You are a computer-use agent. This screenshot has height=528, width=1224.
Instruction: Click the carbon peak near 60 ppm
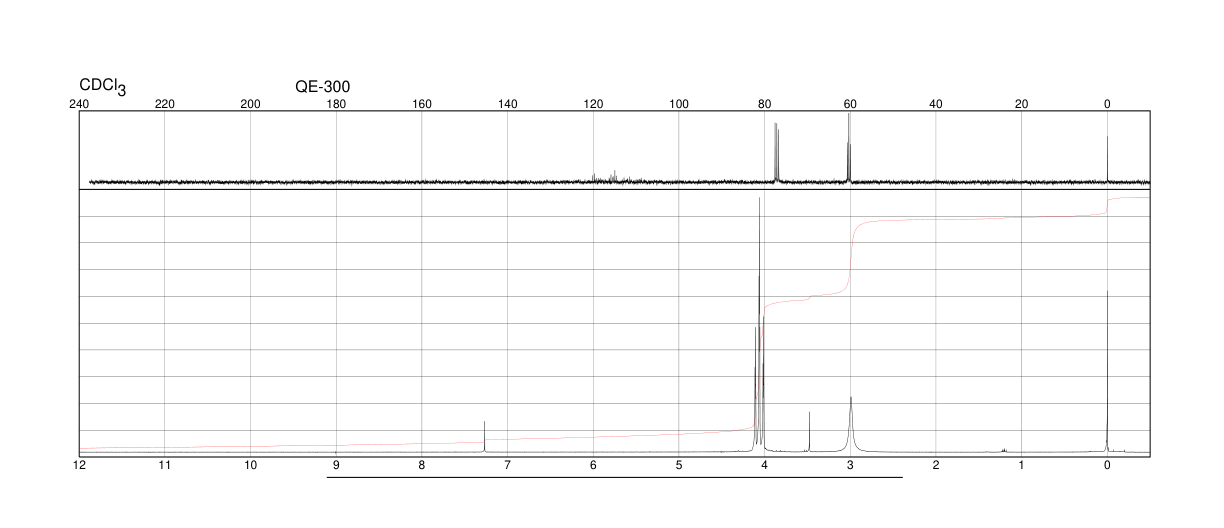[849, 147]
